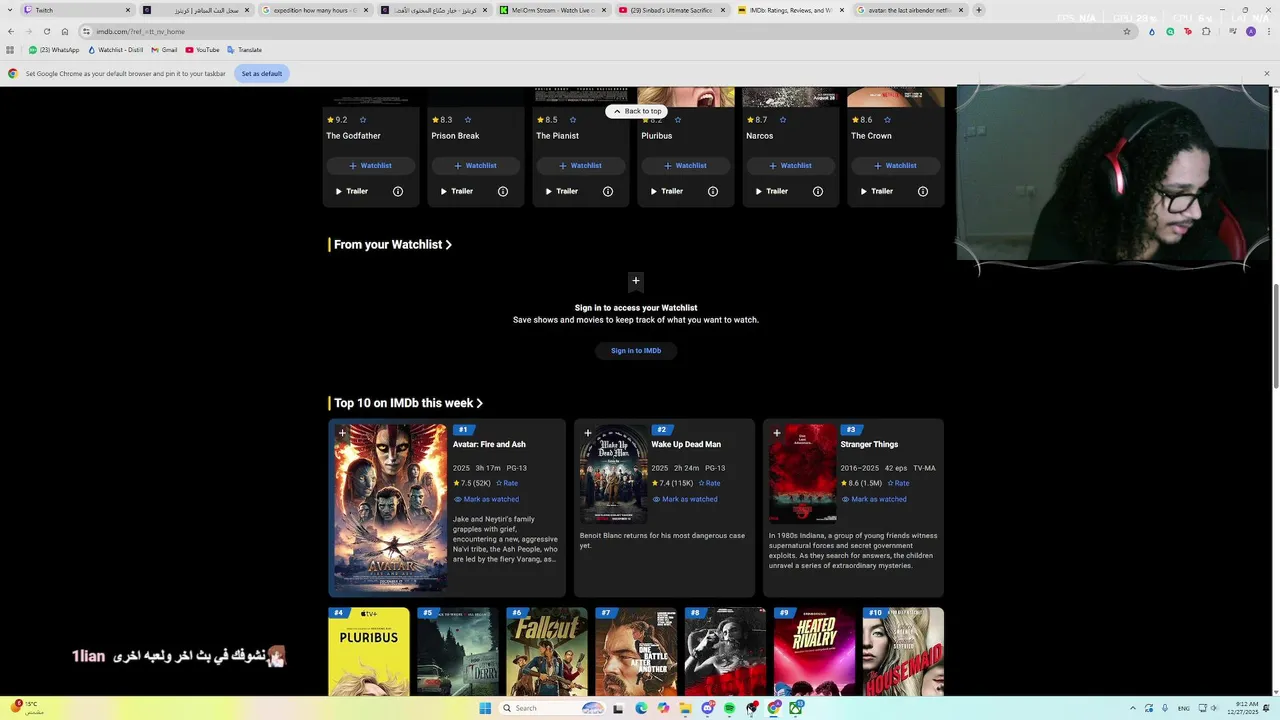
Task: Switch to Sinbad's Ultimate Sacrifice tab
Action: (671, 10)
